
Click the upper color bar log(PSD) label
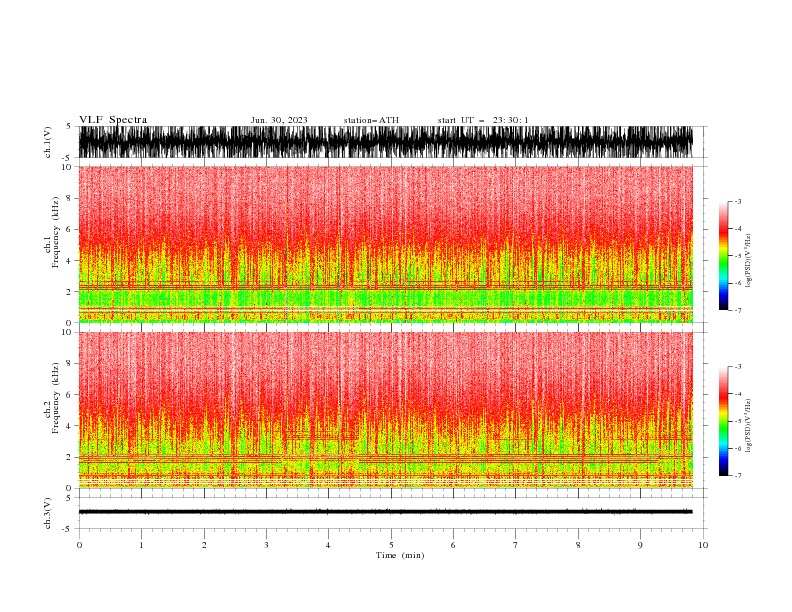tap(748, 261)
